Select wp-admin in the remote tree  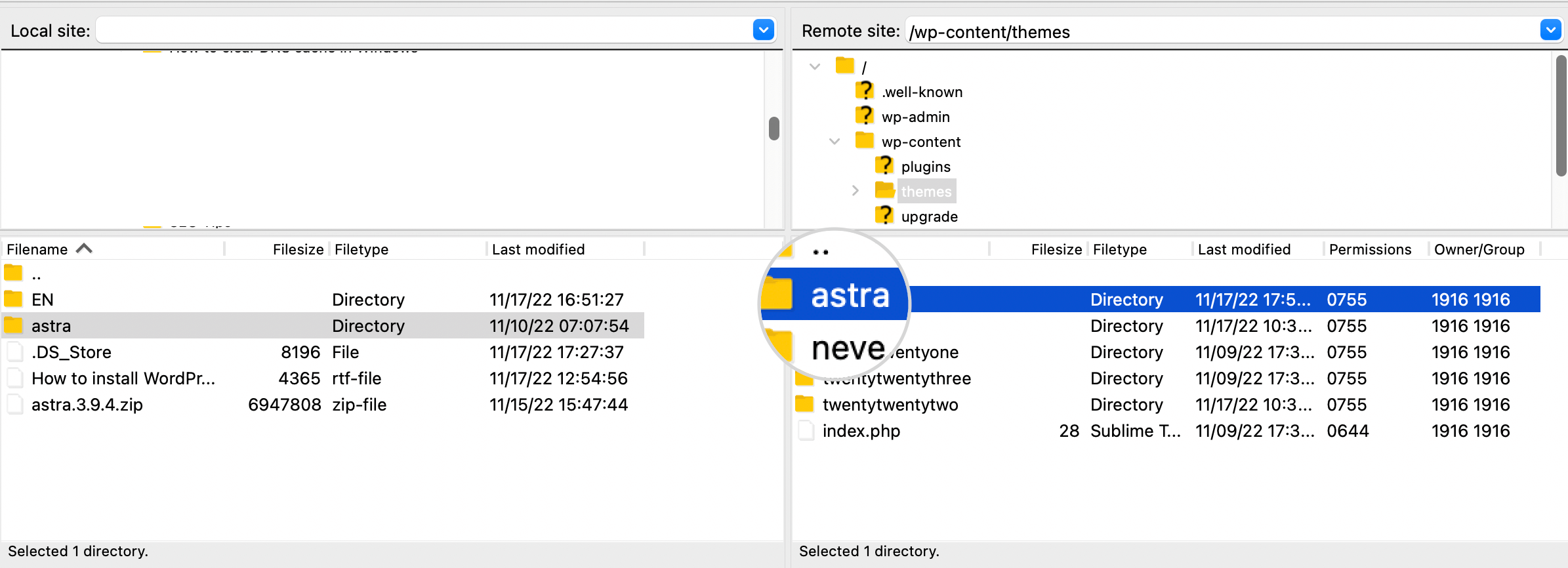[915, 117]
